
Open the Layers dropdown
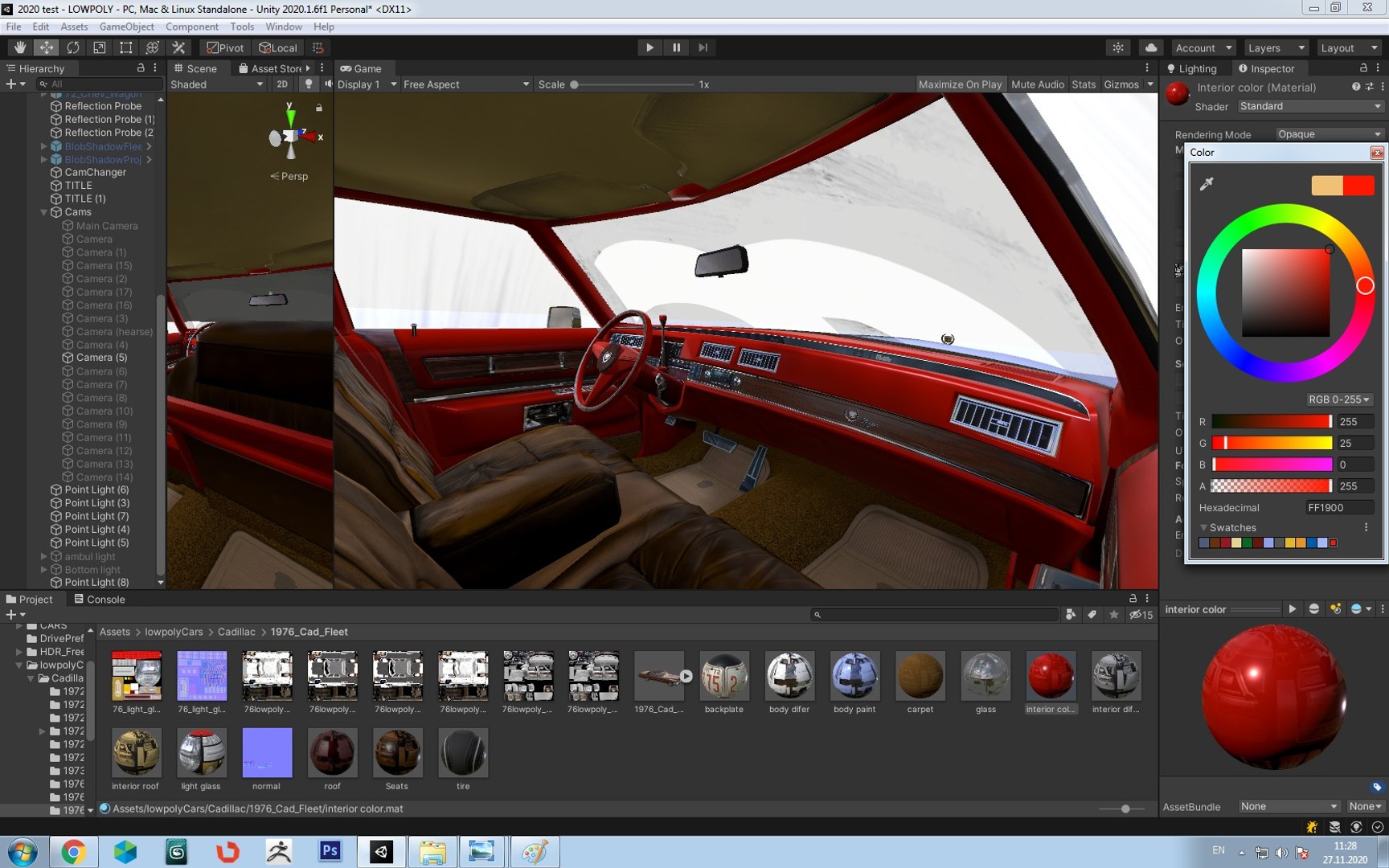pos(1276,48)
